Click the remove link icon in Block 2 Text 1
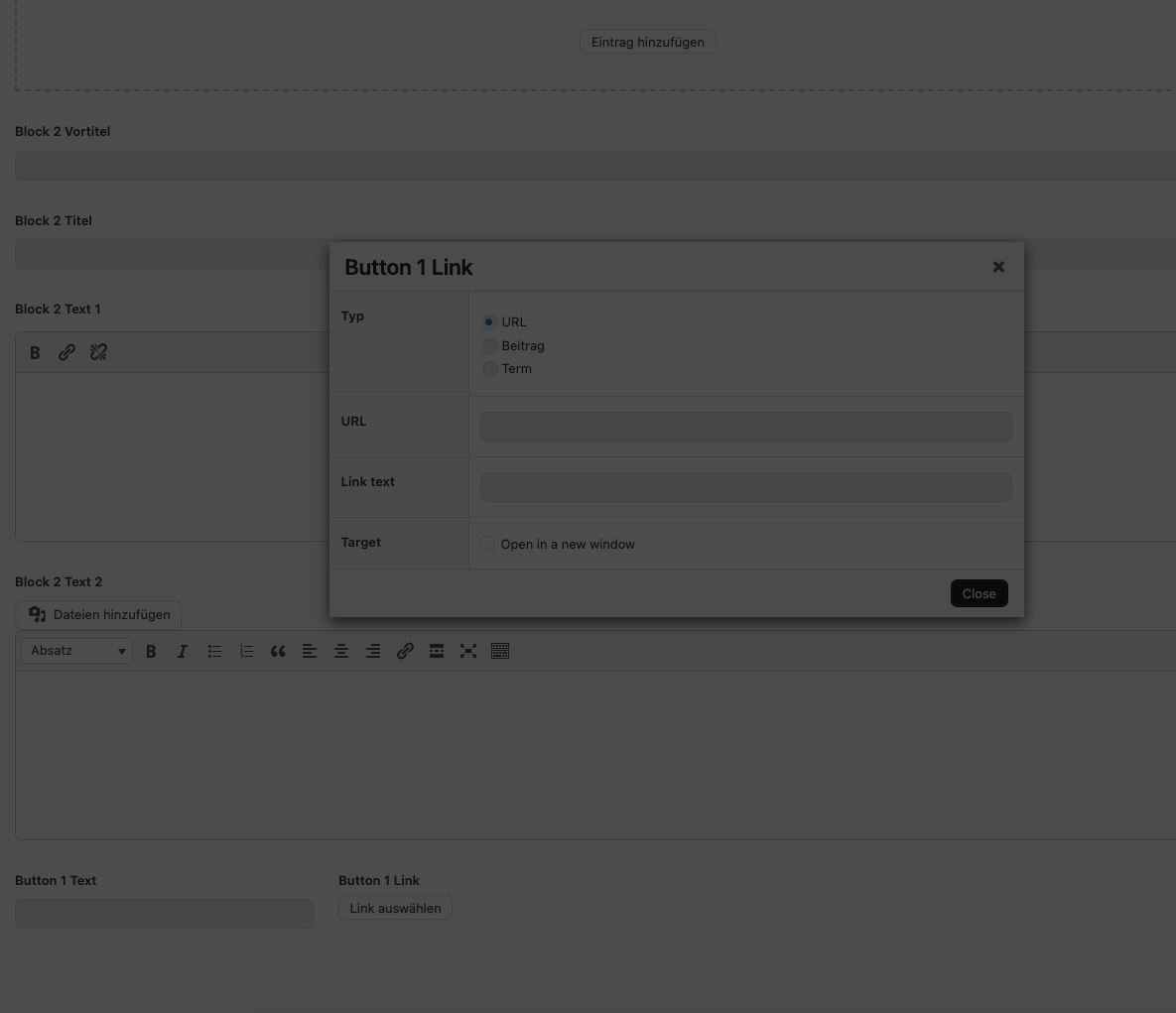Viewport: 1176px width, 1013px height. pos(98,352)
